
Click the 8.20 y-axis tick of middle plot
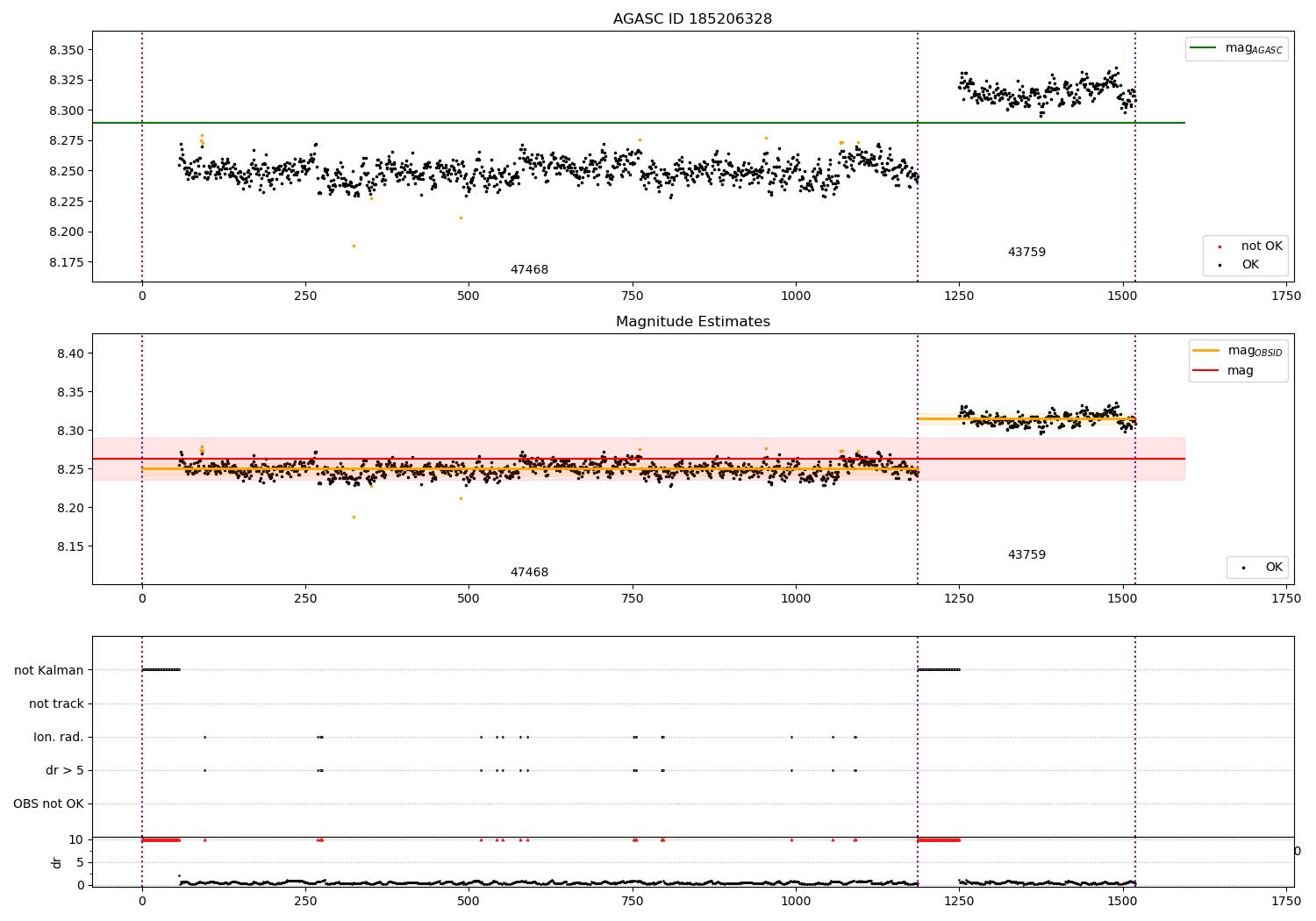(70, 508)
